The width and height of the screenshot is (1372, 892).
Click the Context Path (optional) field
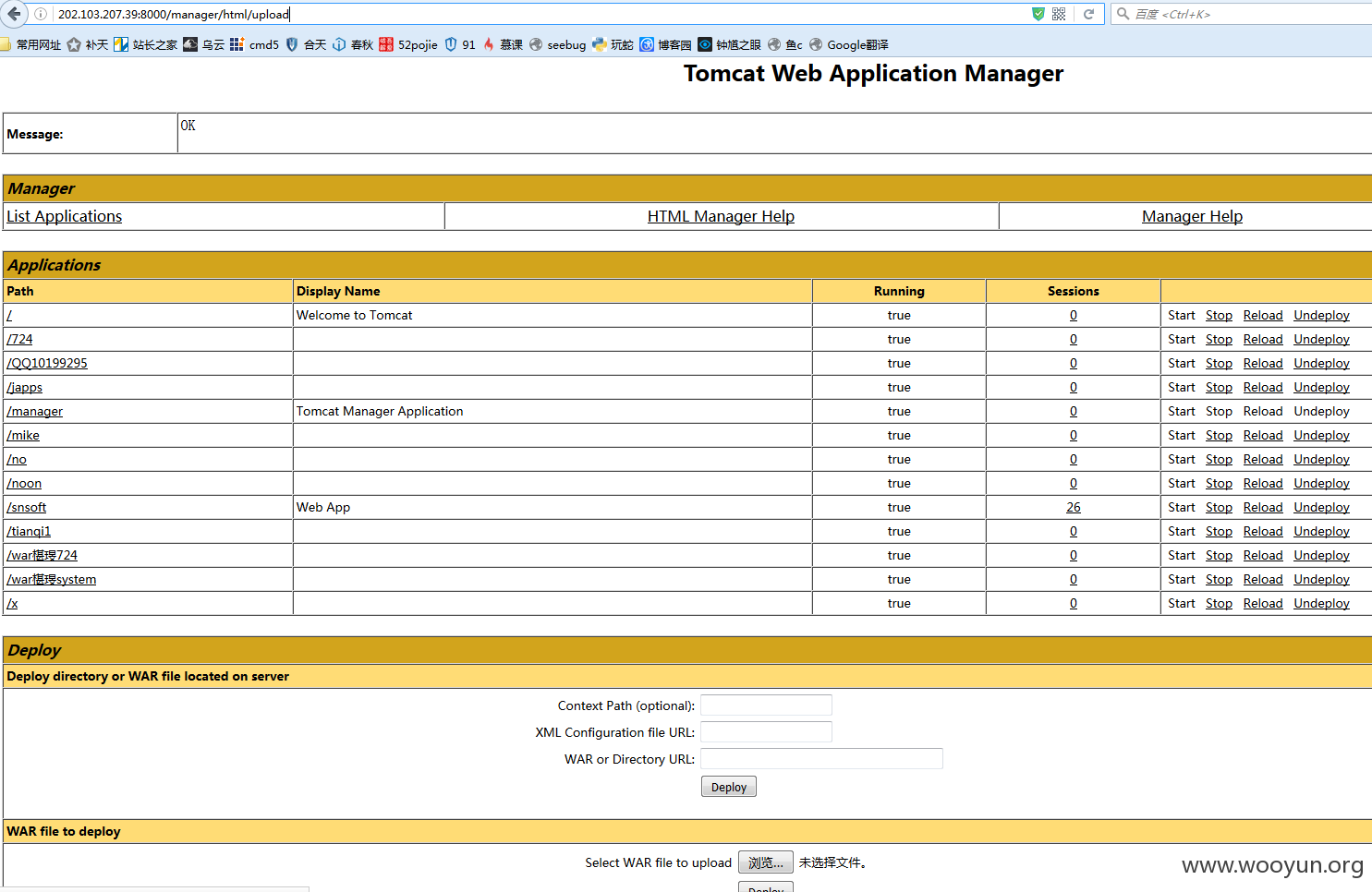click(766, 705)
